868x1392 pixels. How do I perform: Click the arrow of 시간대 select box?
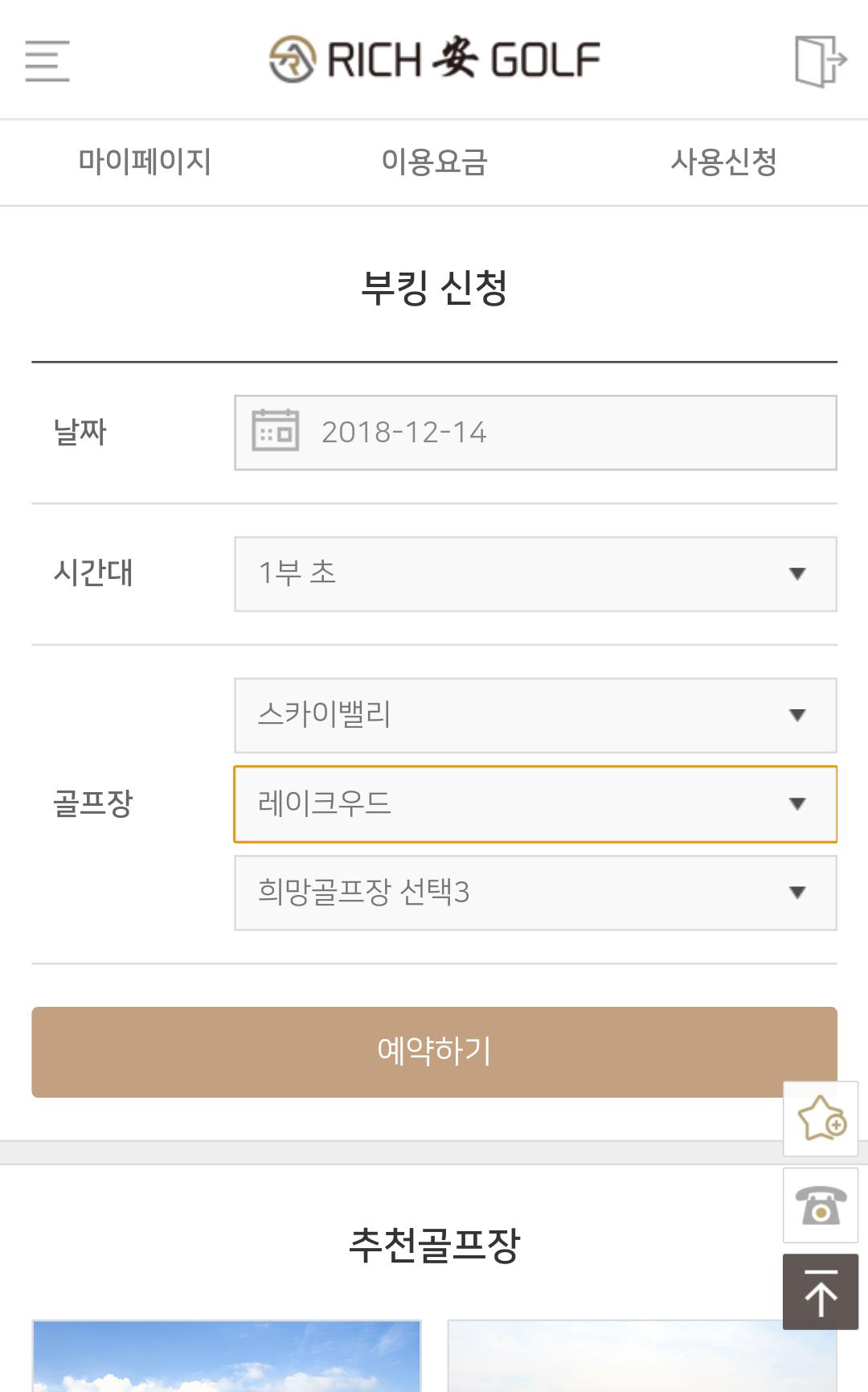796,573
